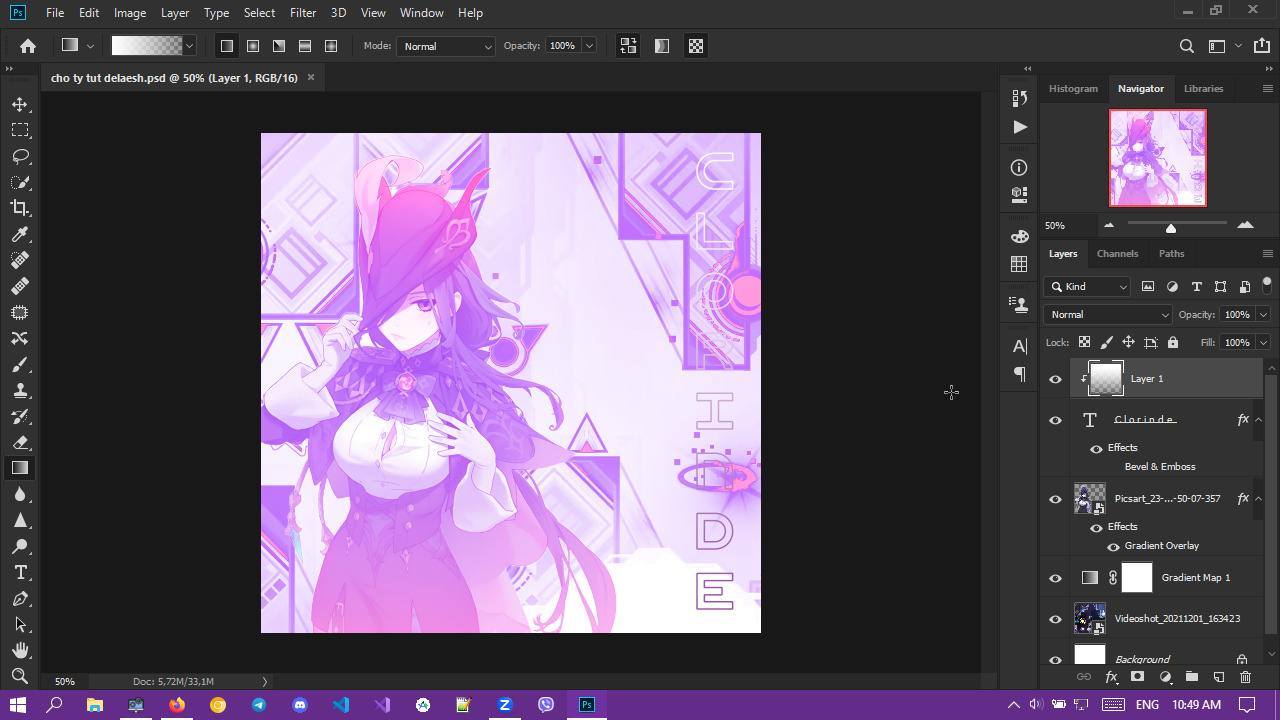
Task: Select the Zoom tool
Action: pyautogui.click(x=19, y=676)
